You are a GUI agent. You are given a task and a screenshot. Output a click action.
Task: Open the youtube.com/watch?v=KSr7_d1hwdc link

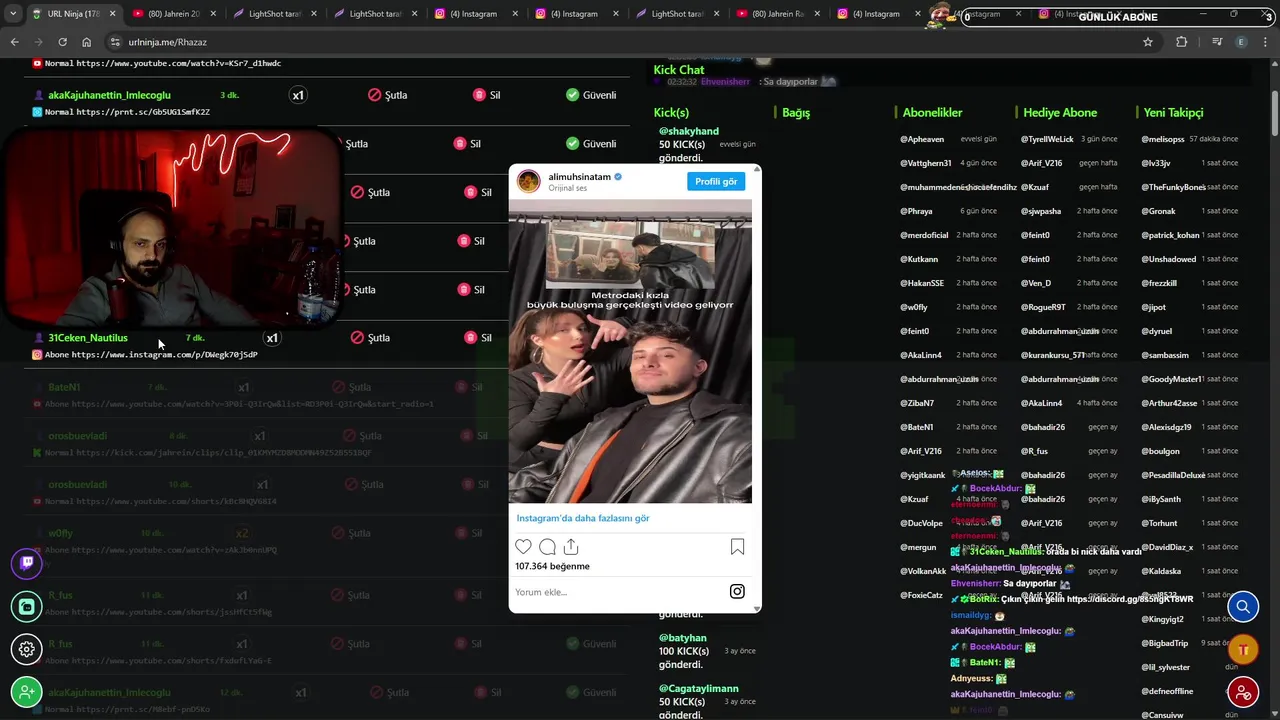click(x=179, y=63)
